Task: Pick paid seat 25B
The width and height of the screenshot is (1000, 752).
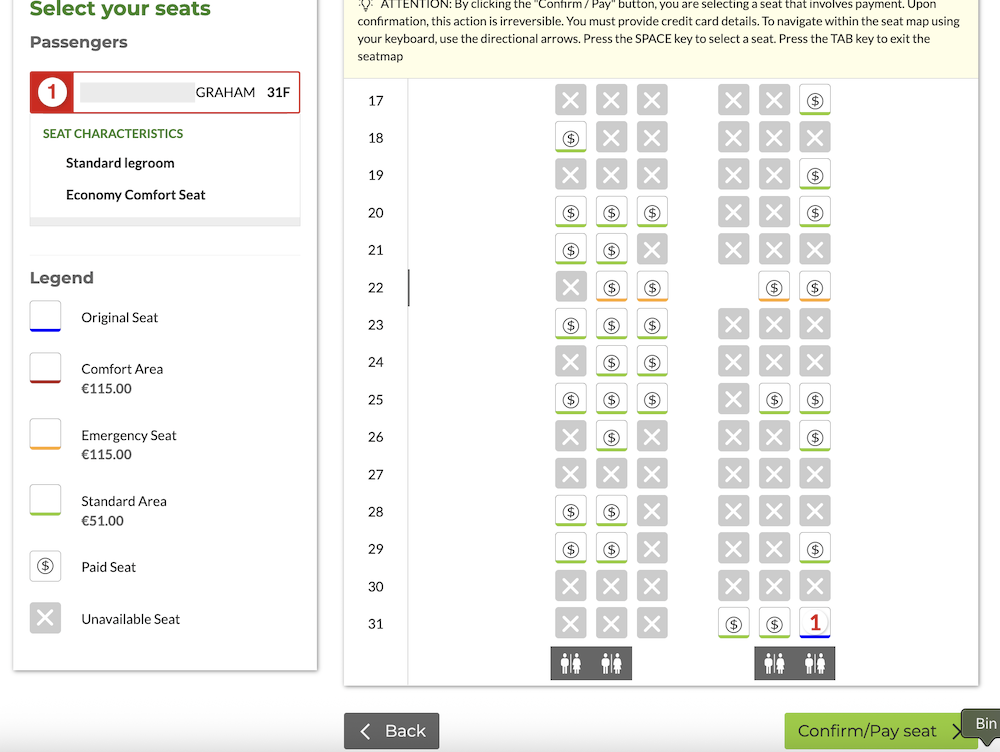Action: 612,399
